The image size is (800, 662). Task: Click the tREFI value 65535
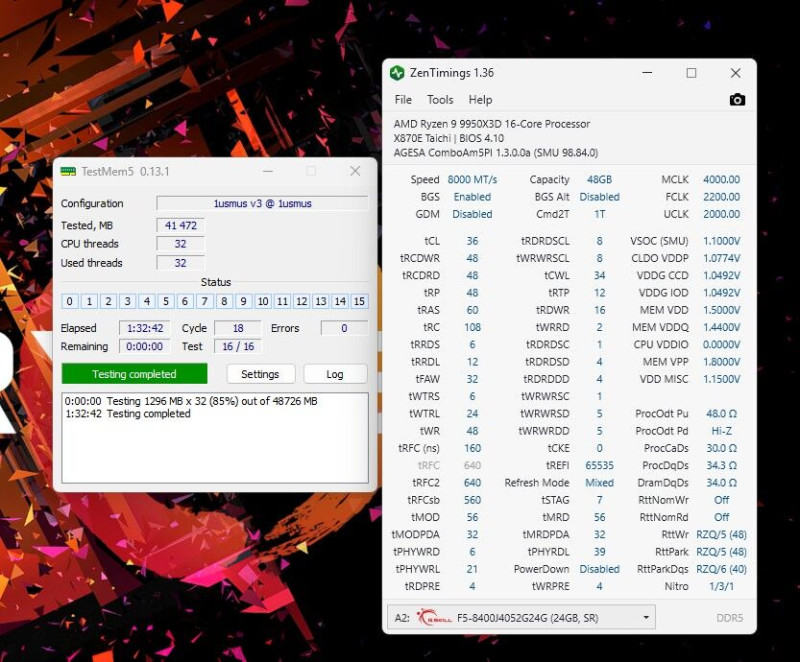click(x=599, y=465)
